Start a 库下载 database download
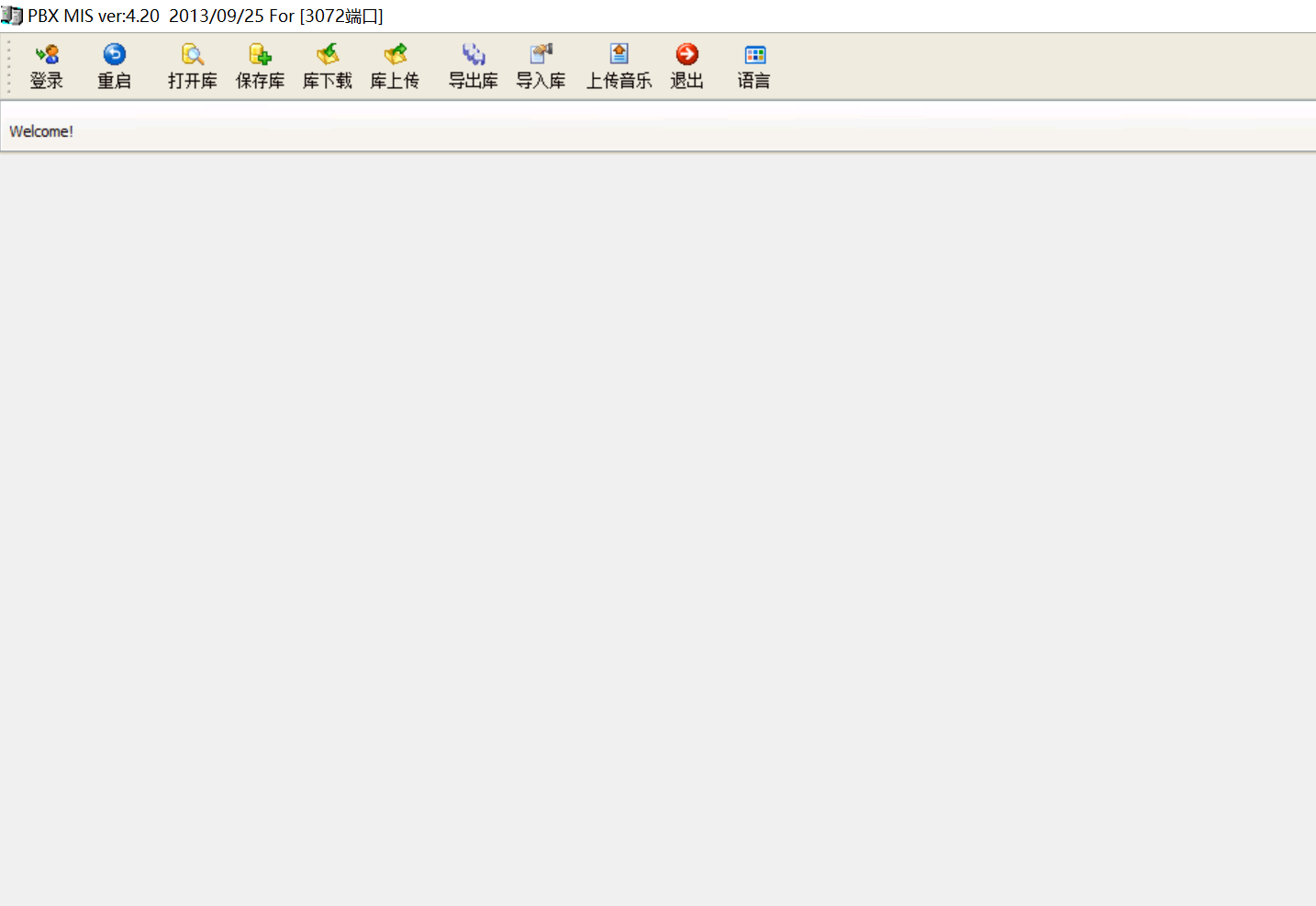This screenshot has height=906, width=1316. coord(328,67)
